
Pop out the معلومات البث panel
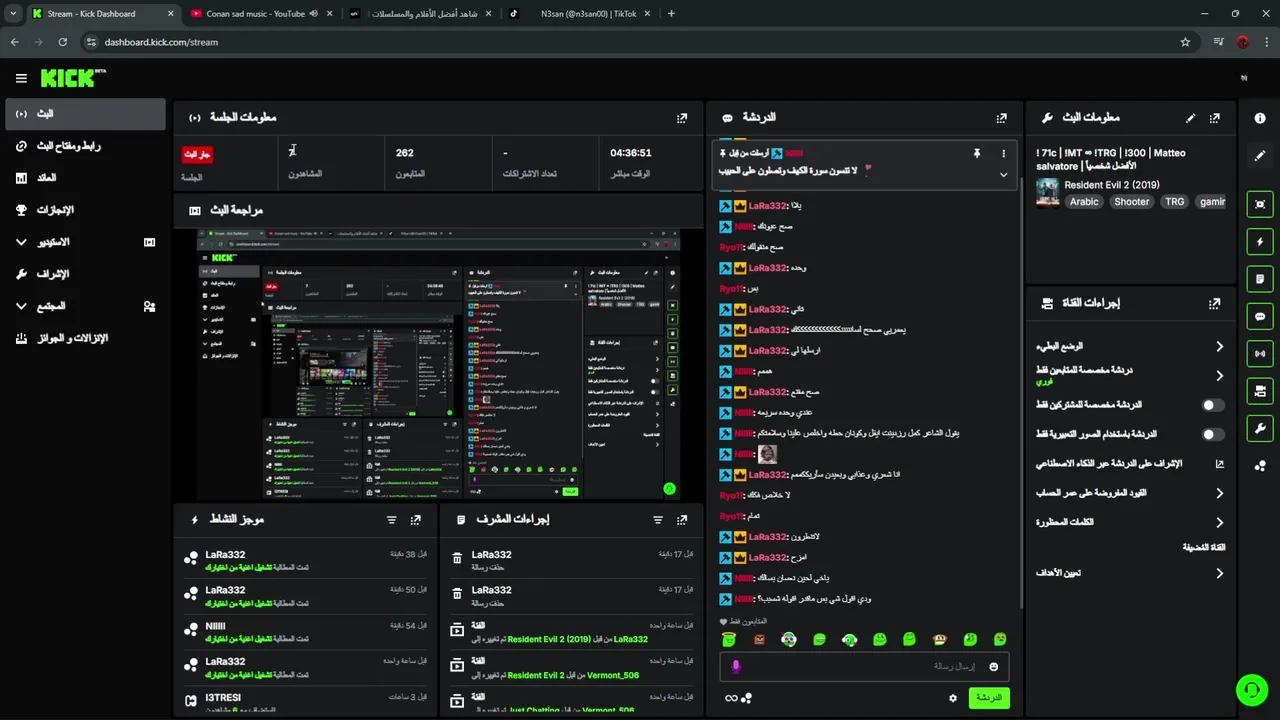coord(1215,117)
